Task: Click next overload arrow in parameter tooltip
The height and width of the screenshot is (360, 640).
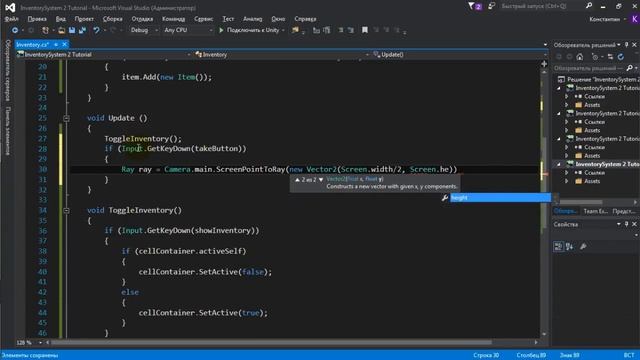Action: tap(321, 180)
